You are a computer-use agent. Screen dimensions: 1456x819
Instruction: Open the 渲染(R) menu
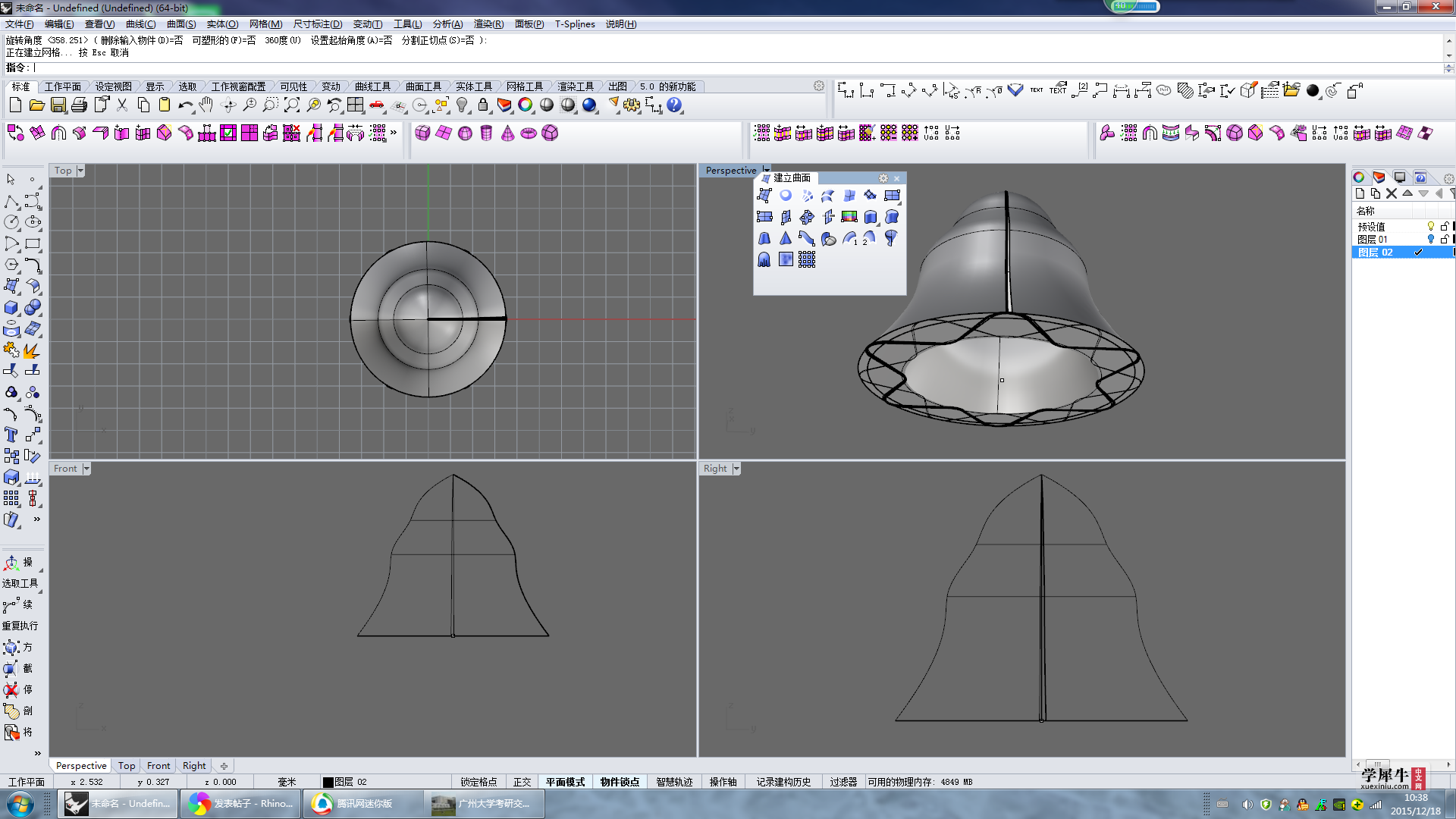488,24
